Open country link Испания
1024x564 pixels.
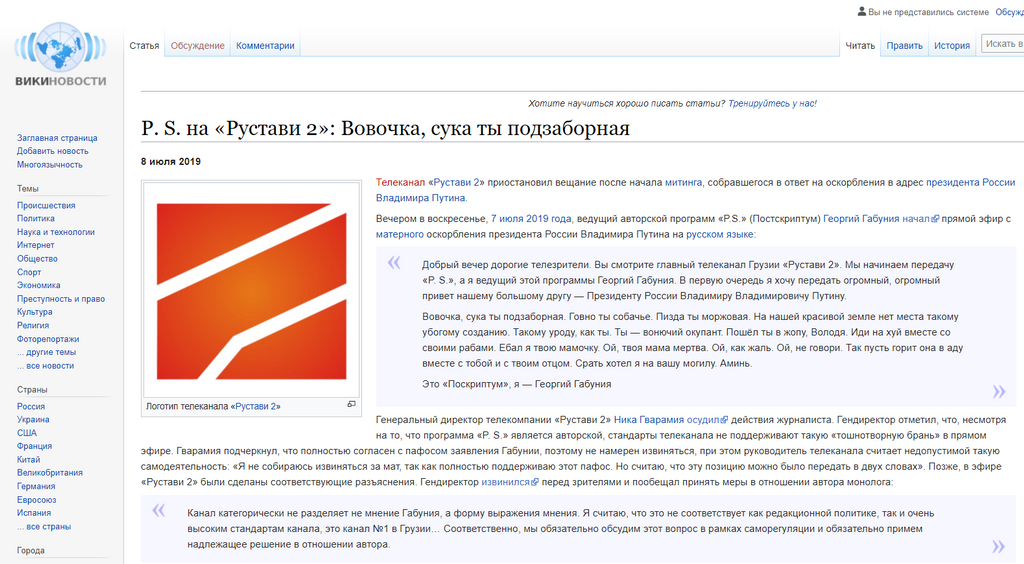[33, 513]
